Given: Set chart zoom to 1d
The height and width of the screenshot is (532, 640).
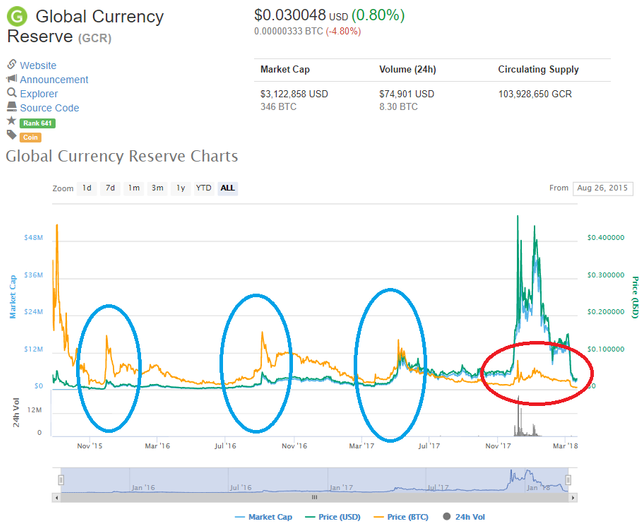Looking at the screenshot, I should pyautogui.click(x=87, y=188).
